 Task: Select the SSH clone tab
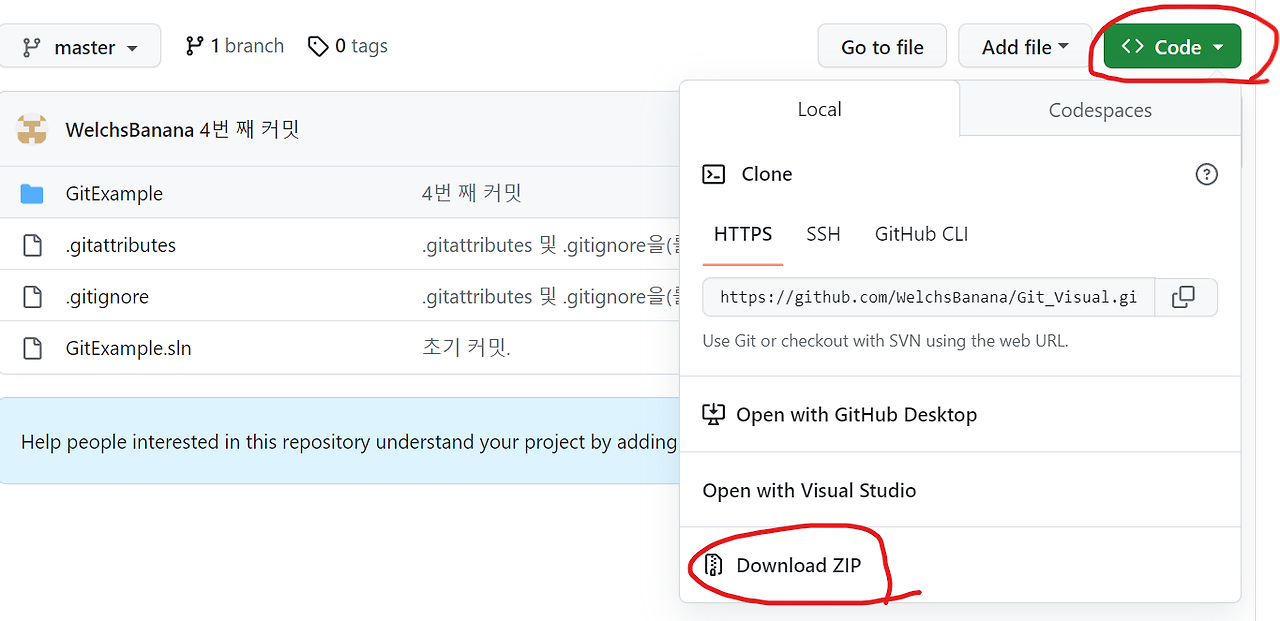click(823, 234)
